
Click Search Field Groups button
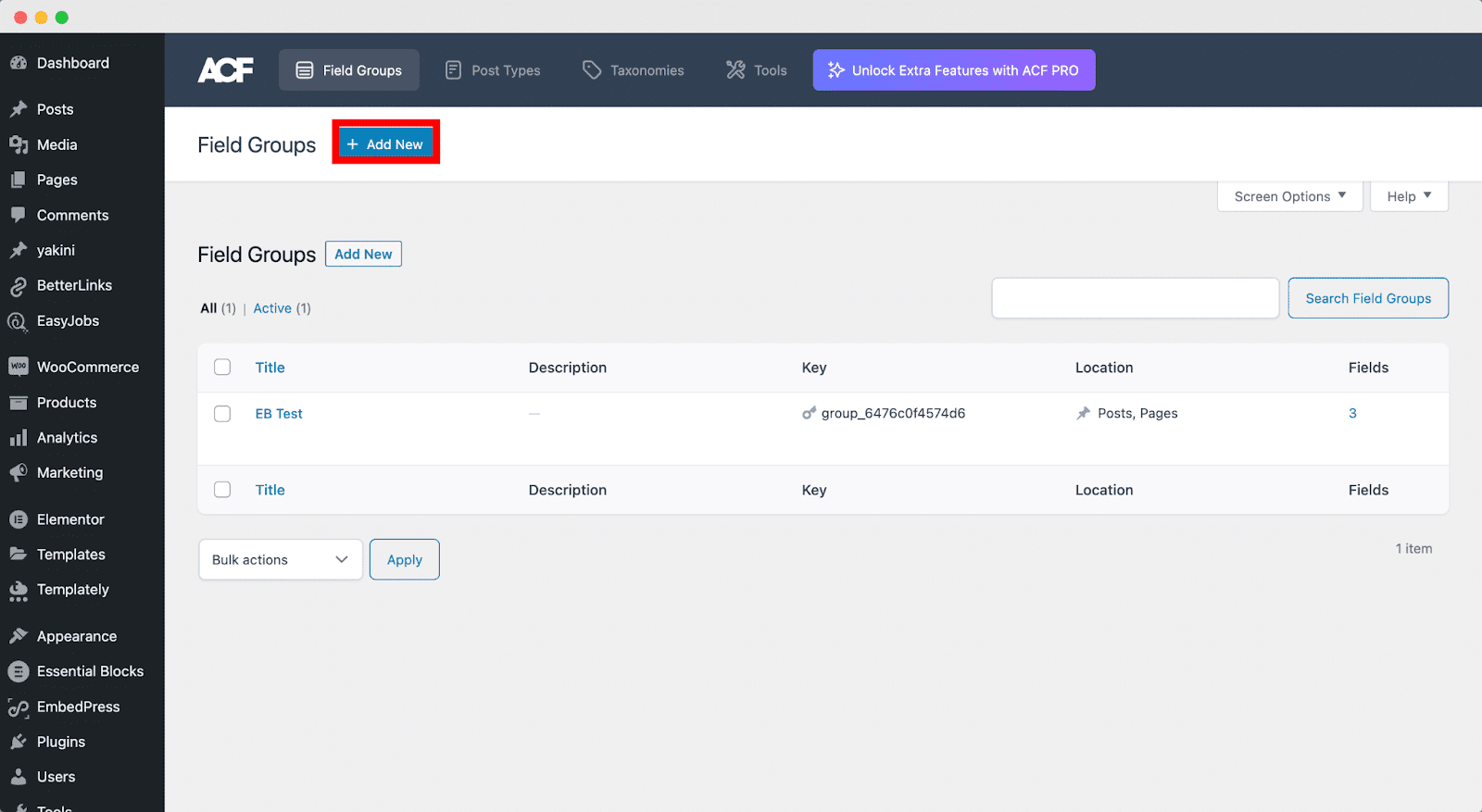click(x=1368, y=298)
